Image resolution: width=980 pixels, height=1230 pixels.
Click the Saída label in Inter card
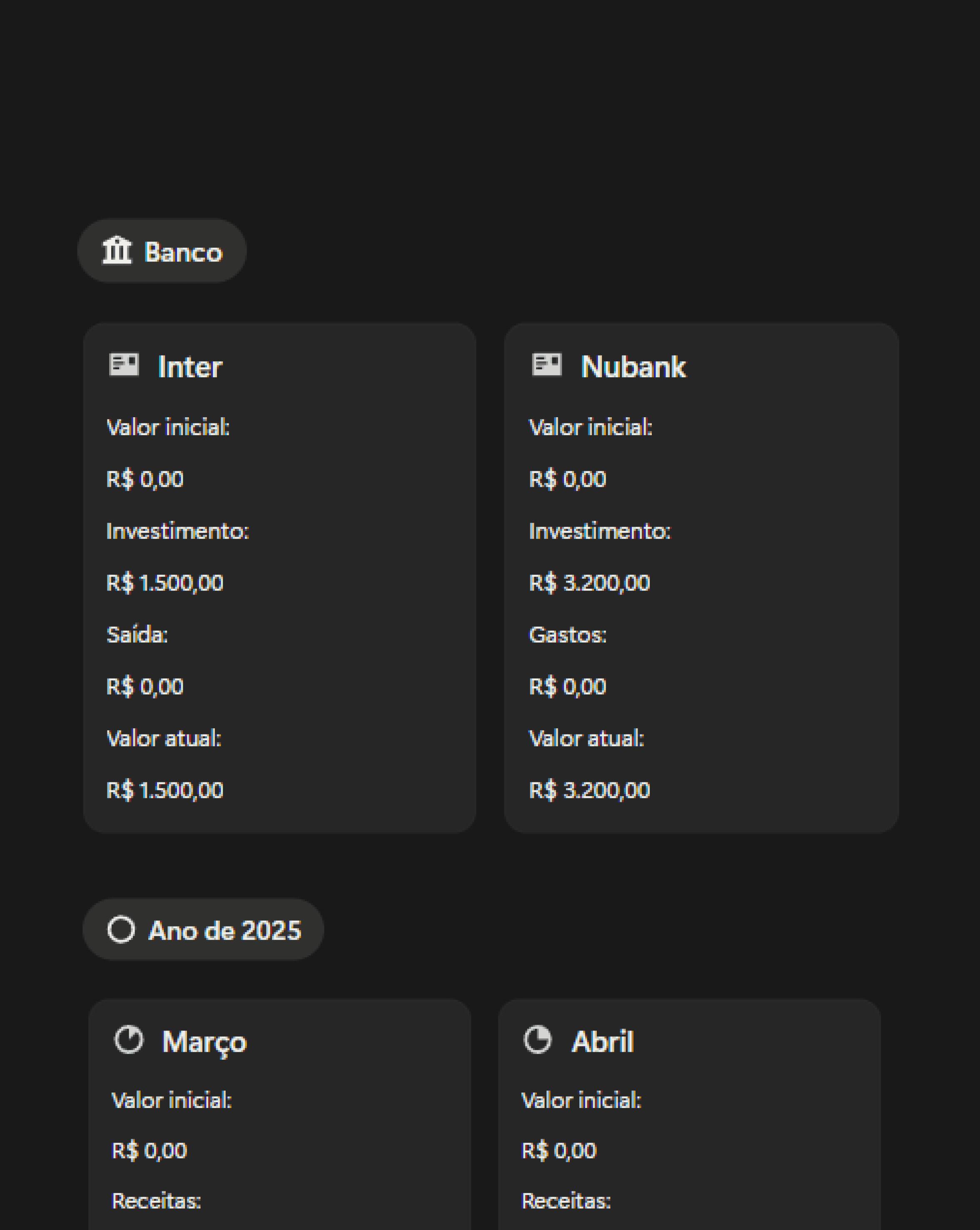click(x=137, y=635)
